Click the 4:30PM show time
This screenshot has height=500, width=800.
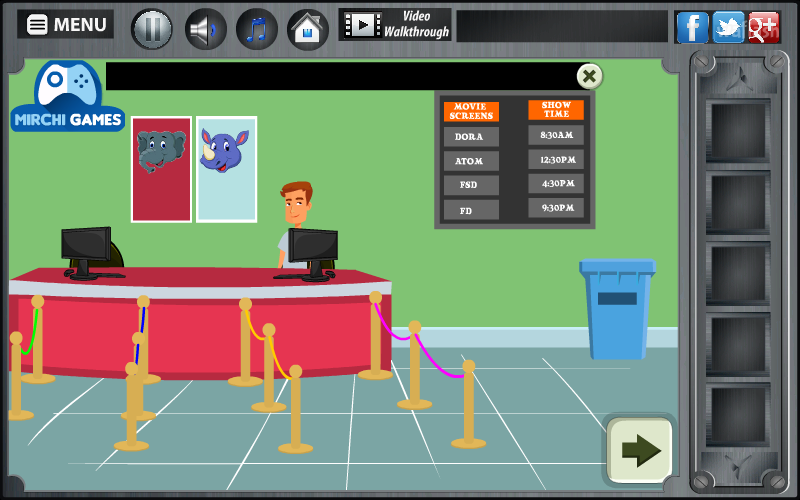tap(556, 183)
